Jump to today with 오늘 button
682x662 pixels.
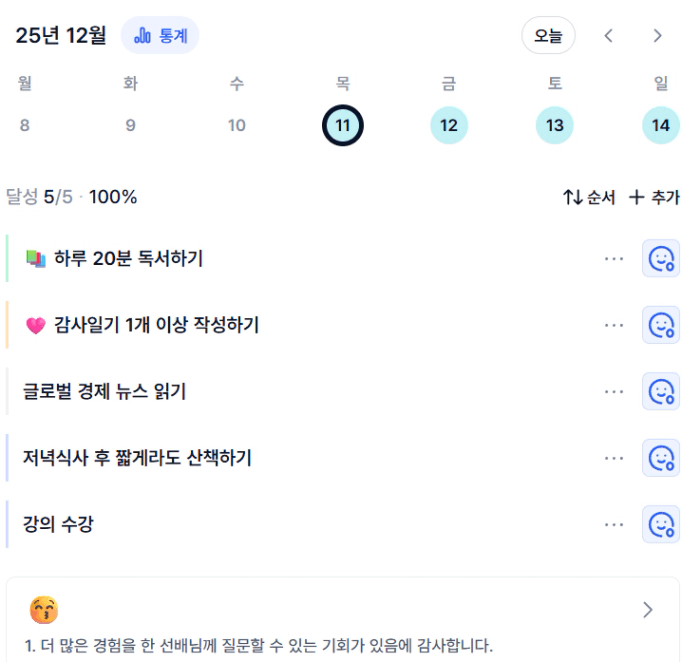coord(548,36)
